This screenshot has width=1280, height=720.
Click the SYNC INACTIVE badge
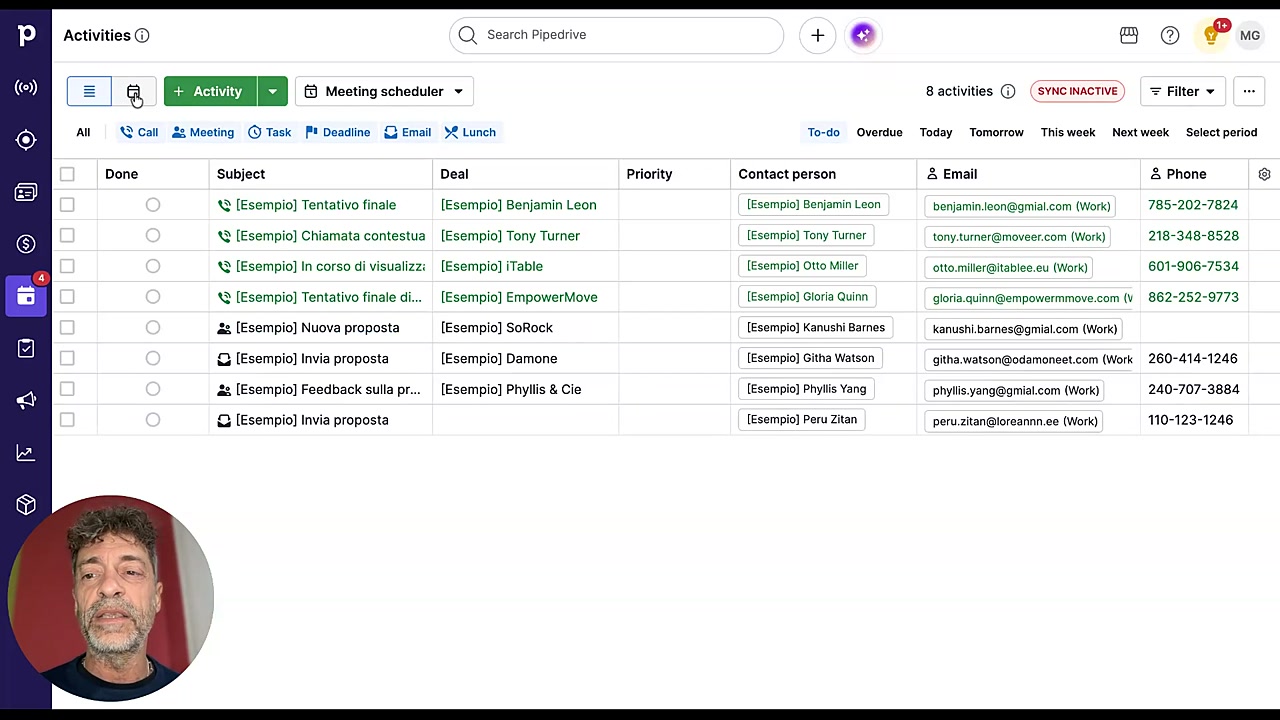point(1077,91)
